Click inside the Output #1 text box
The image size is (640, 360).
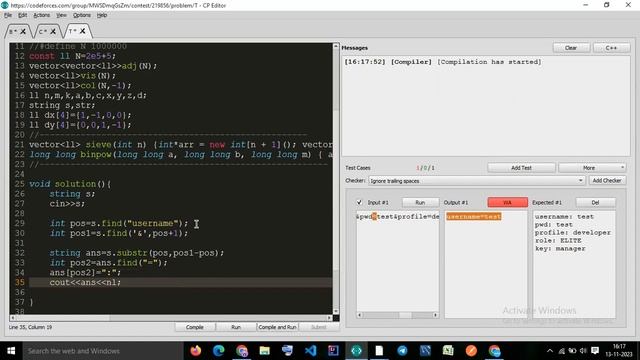point(486,264)
